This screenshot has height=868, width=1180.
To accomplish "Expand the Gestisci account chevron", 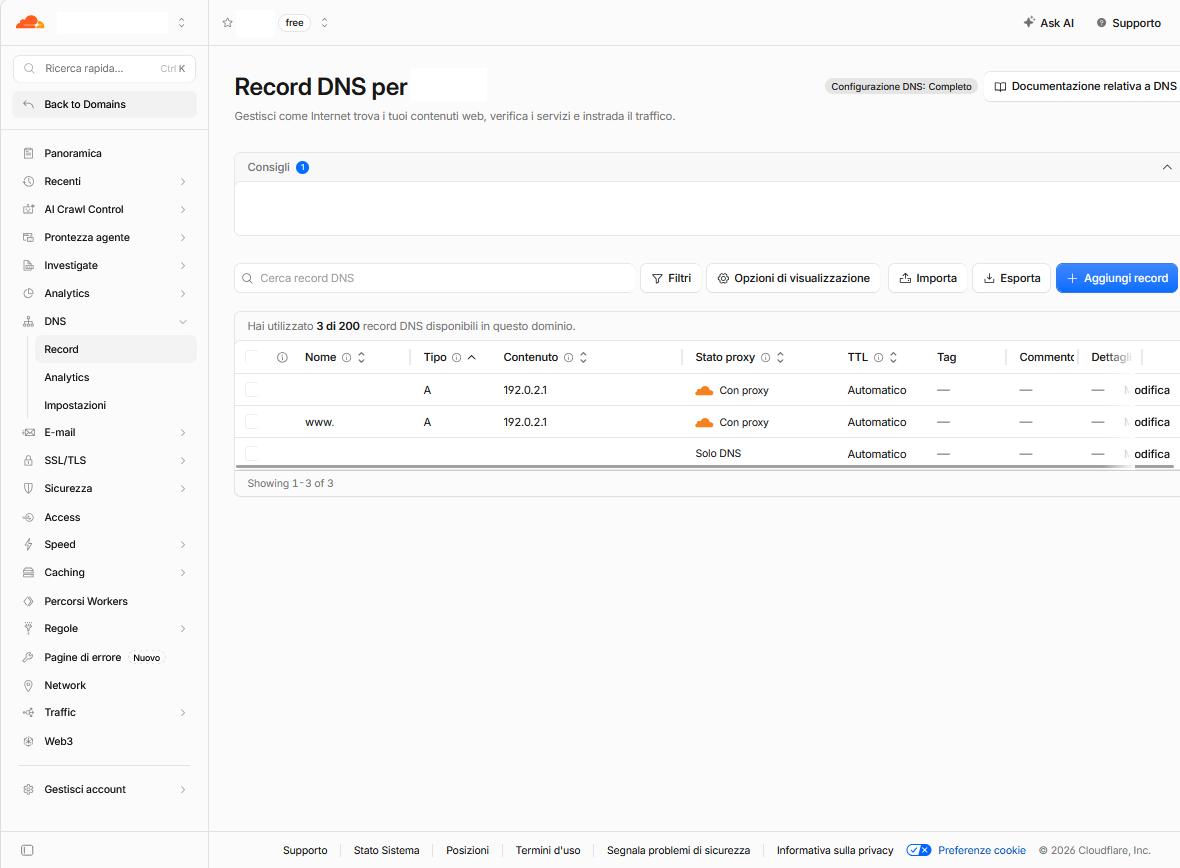I will coord(183,789).
